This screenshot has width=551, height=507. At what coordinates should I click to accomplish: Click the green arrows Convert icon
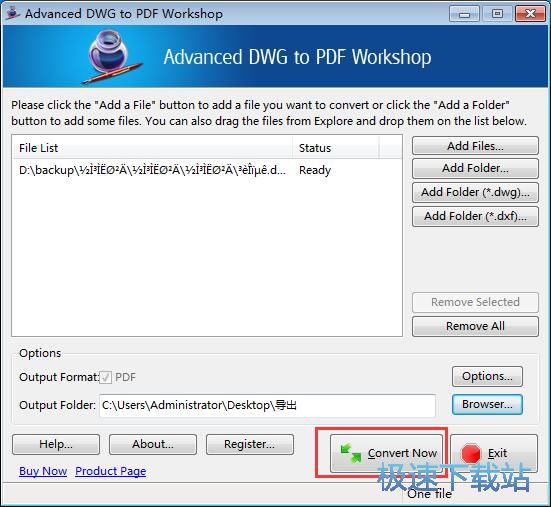[x=351, y=453]
